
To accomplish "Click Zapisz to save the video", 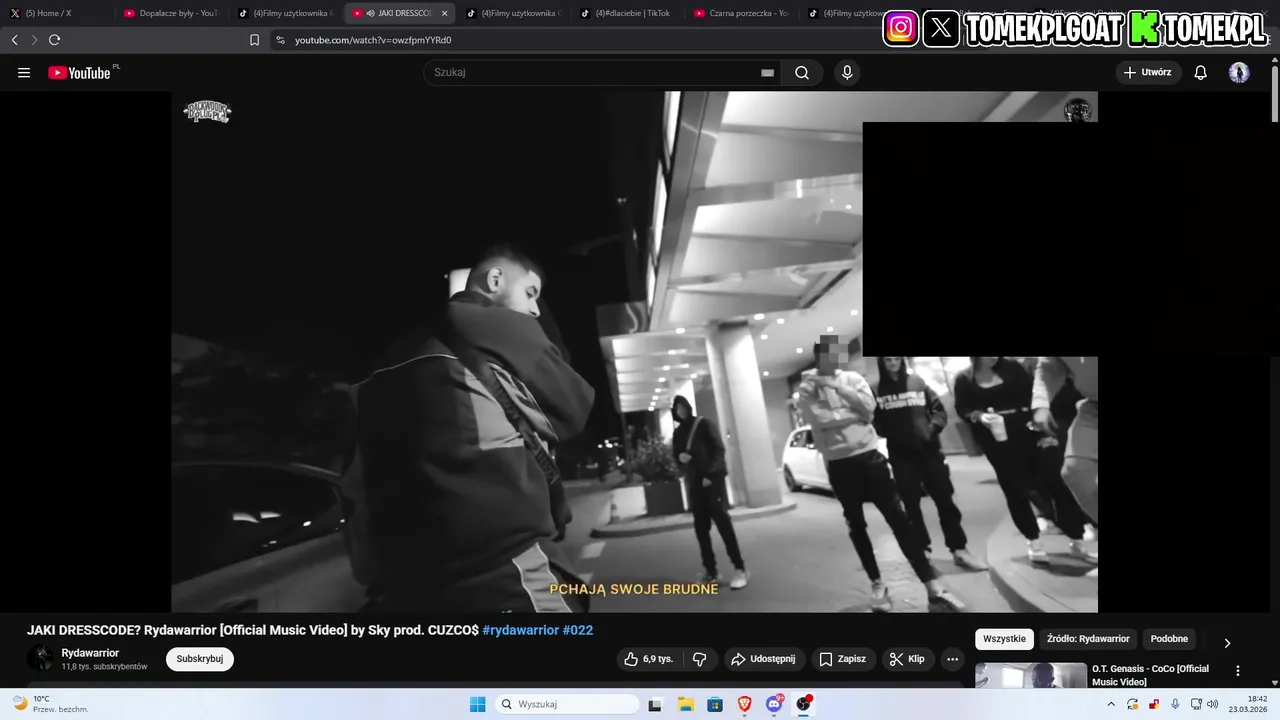I will pyautogui.click(x=842, y=659).
